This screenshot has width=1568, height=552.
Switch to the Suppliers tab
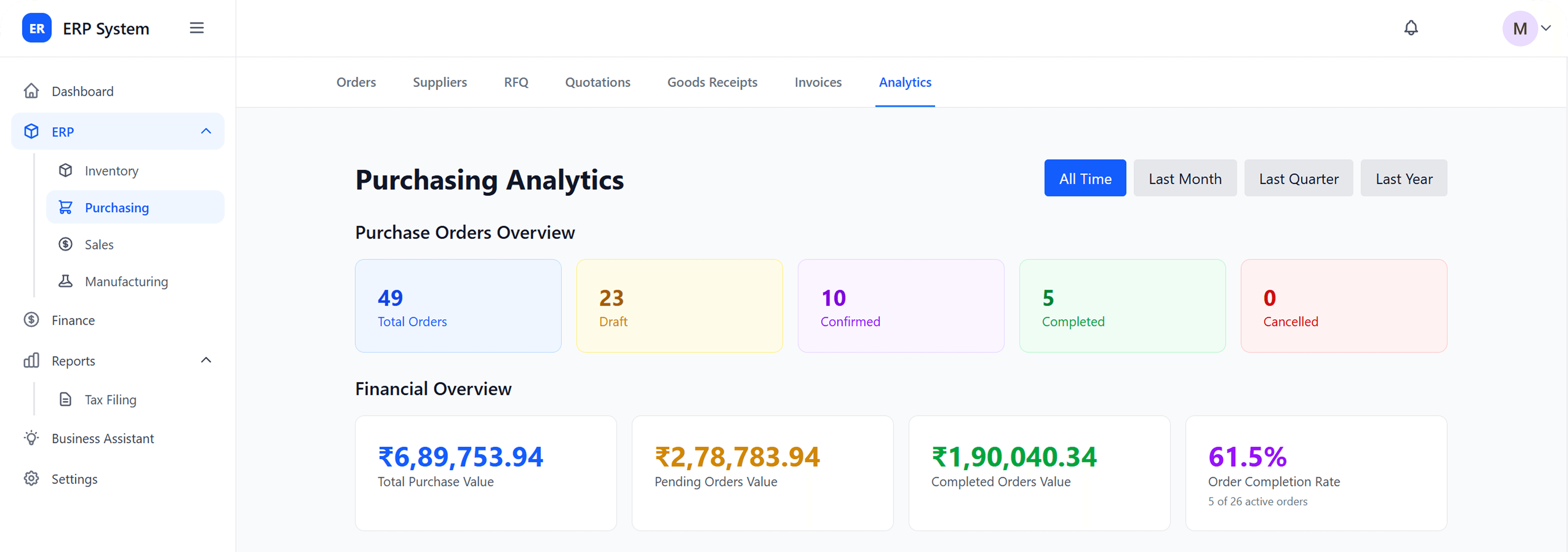(x=440, y=82)
